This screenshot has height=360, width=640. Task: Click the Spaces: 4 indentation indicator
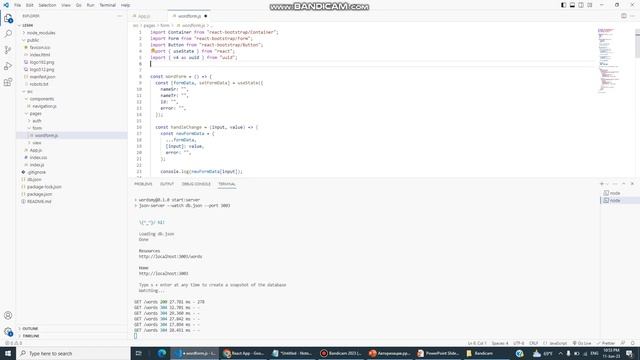click(x=500, y=343)
